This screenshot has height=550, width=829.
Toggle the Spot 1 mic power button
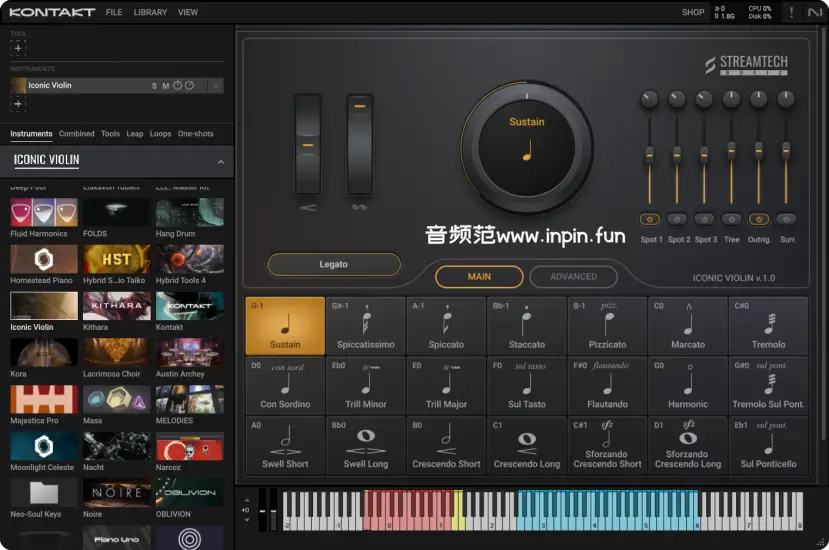(x=650, y=219)
